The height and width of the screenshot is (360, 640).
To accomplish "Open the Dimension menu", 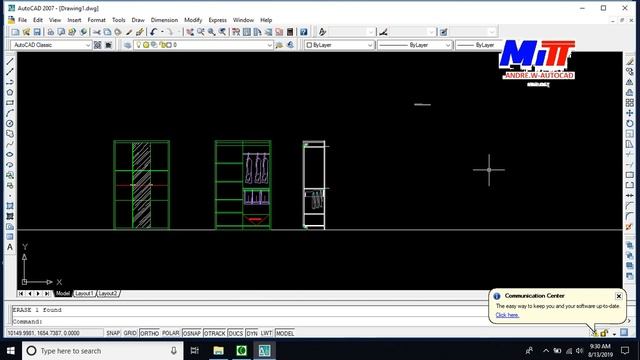I will [164, 20].
